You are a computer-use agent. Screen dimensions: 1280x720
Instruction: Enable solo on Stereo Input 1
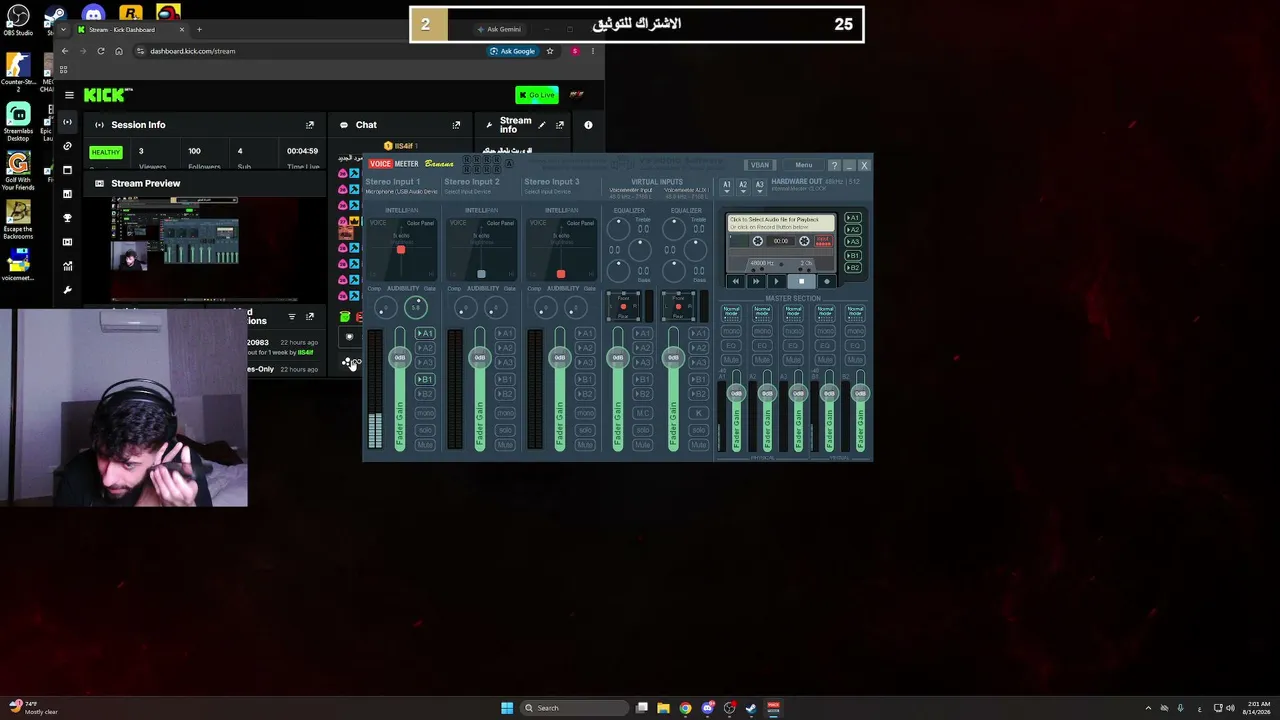425,429
